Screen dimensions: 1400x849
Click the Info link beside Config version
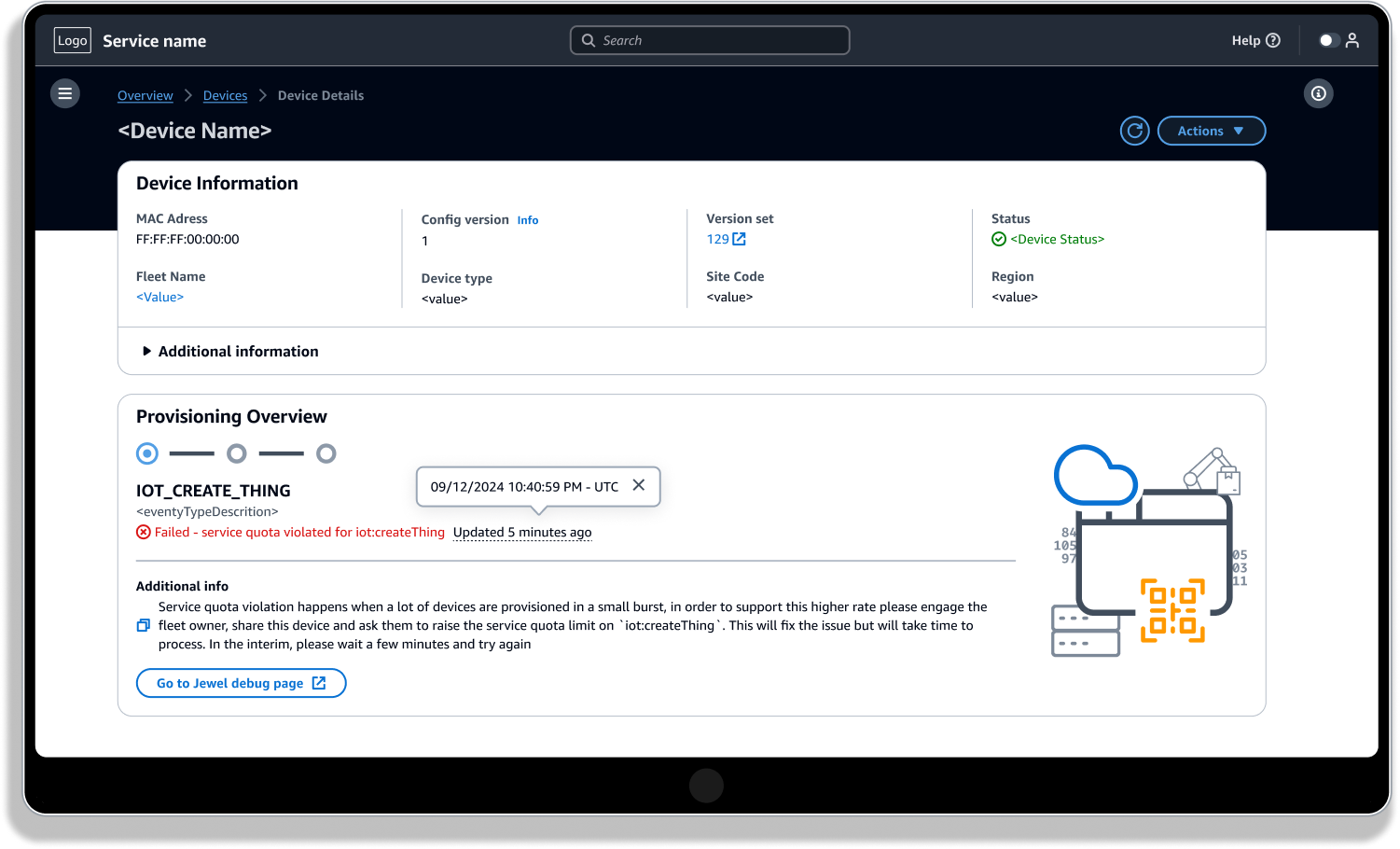pyautogui.click(x=528, y=220)
